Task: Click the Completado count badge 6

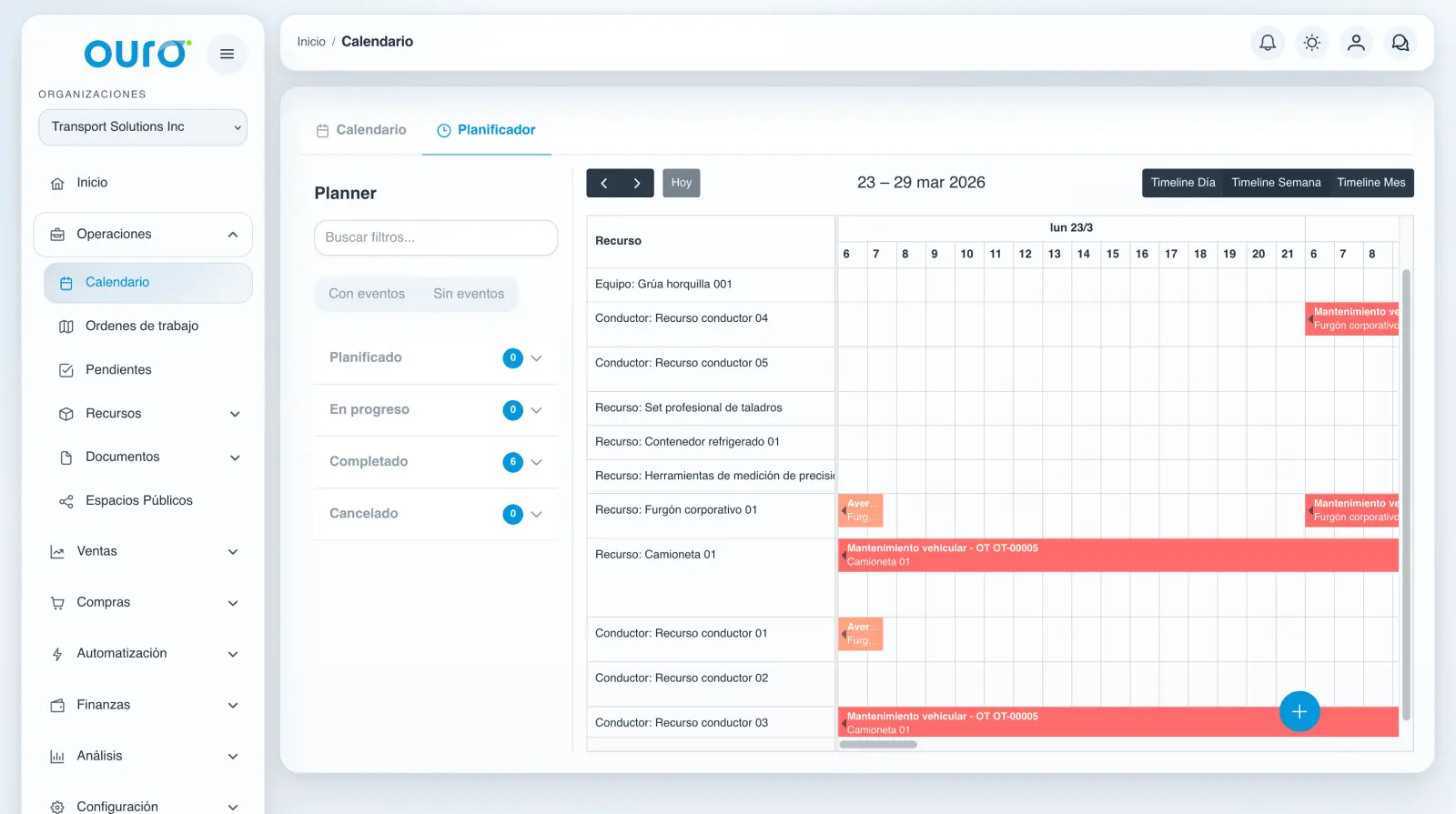Action: [513, 462]
